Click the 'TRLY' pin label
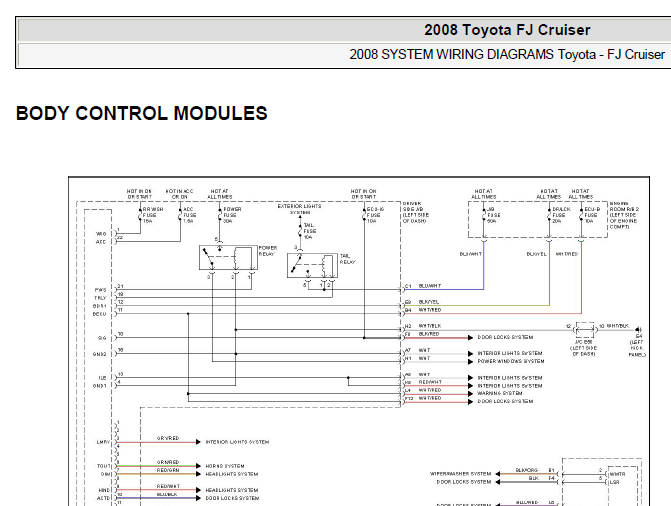This screenshot has width=671, height=506. click(100, 298)
